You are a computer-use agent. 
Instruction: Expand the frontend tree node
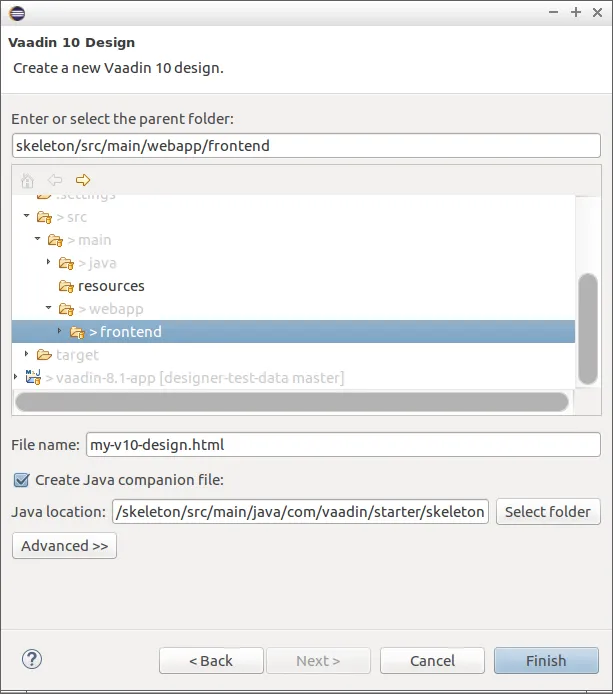[60, 331]
